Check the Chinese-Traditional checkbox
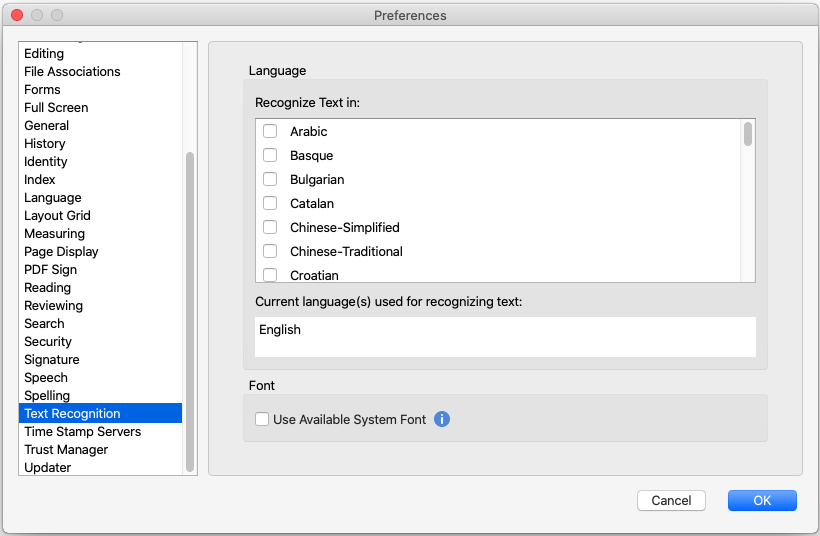The image size is (820, 536). coord(270,251)
